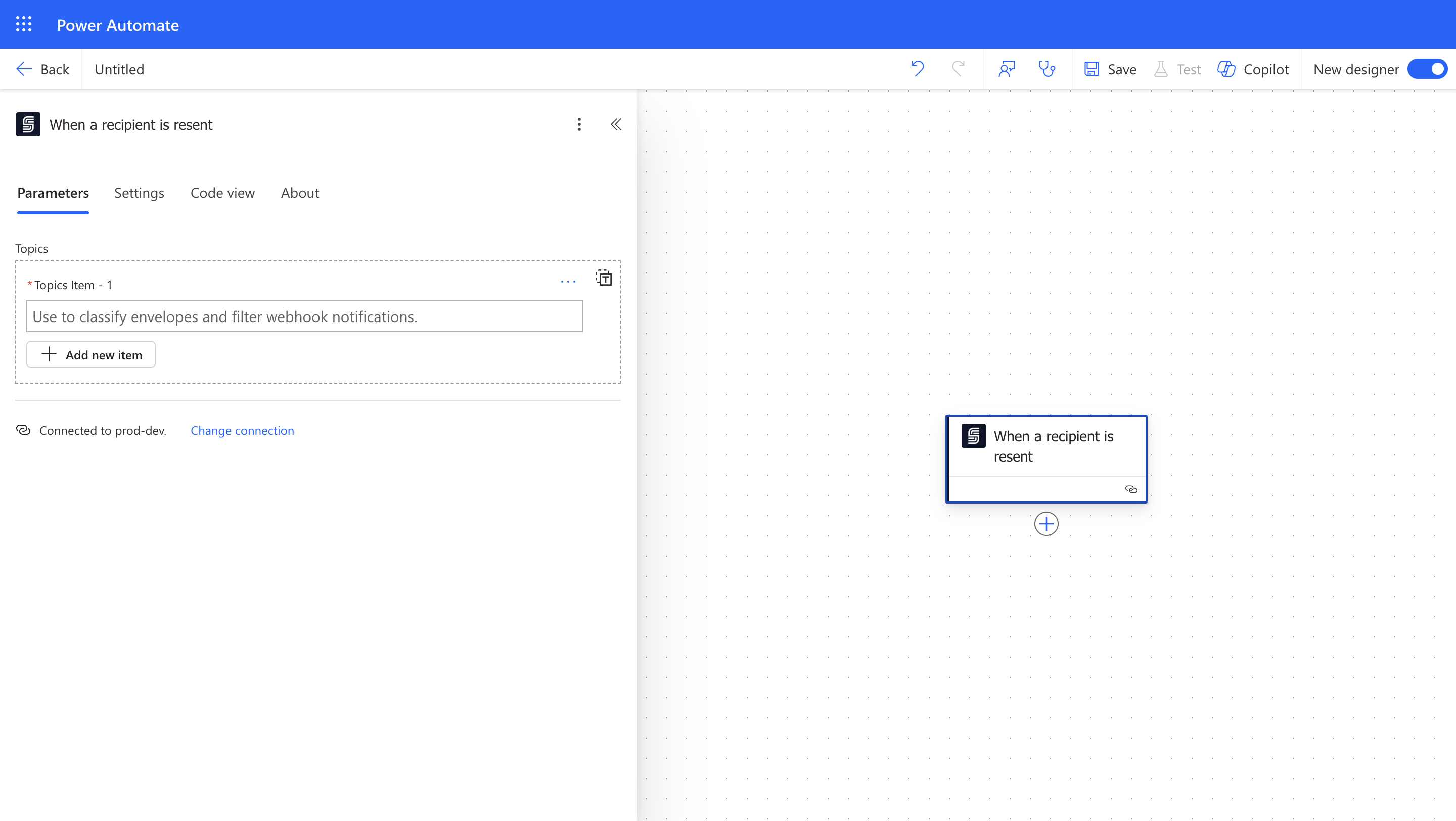Save the flow
The height and width of the screenshot is (821, 1456).
tap(1110, 69)
